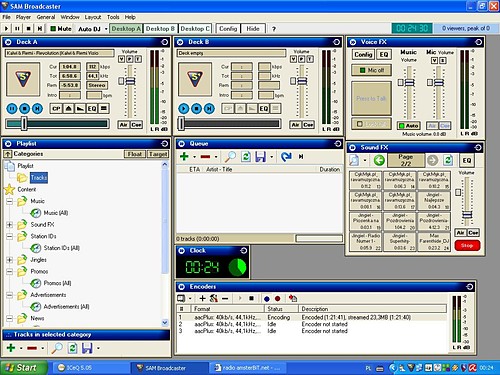
Task: Save the Queue with floppy disk icon
Action: point(260,156)
